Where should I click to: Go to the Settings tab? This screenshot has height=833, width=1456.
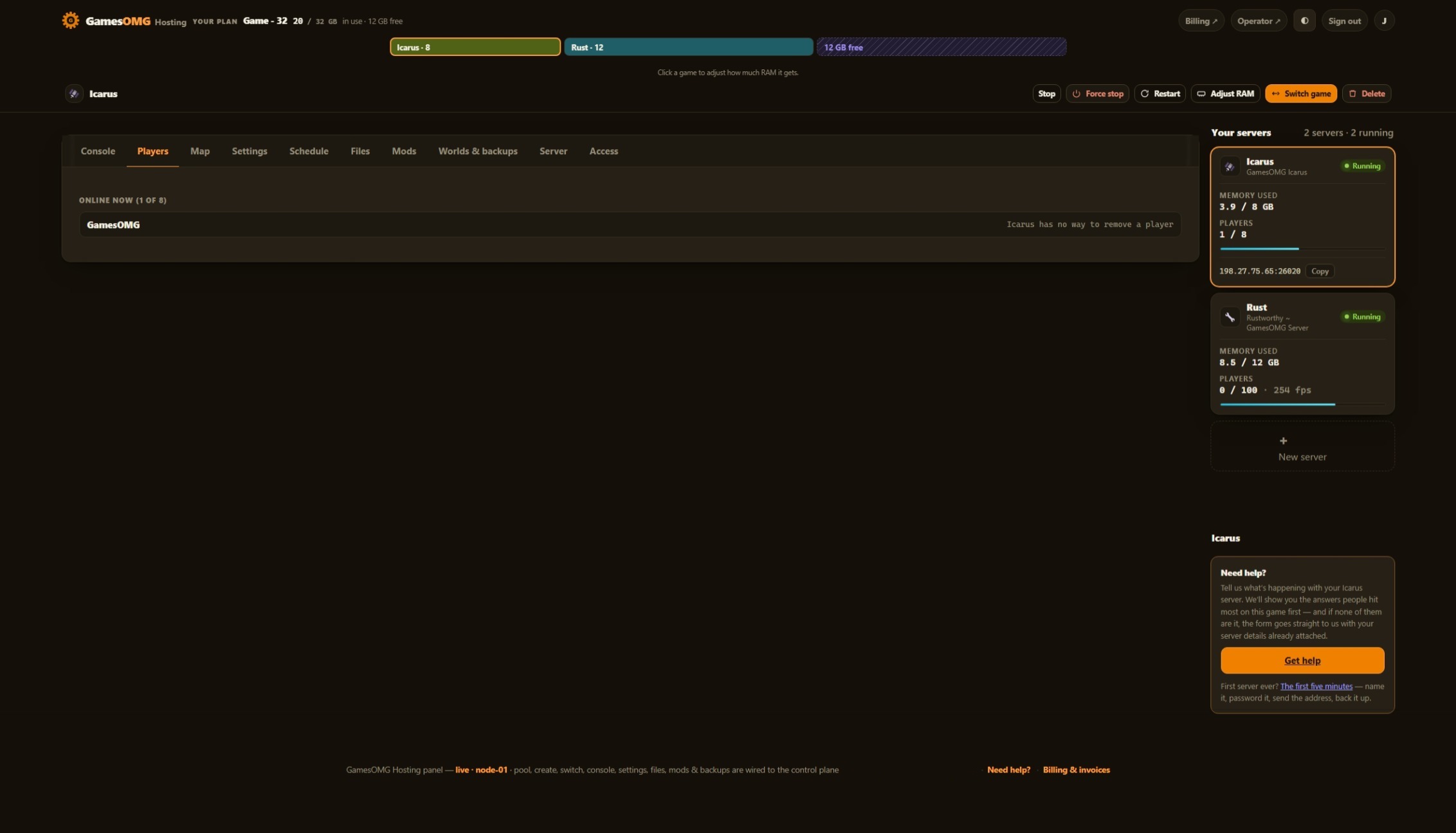coord(250,151)
